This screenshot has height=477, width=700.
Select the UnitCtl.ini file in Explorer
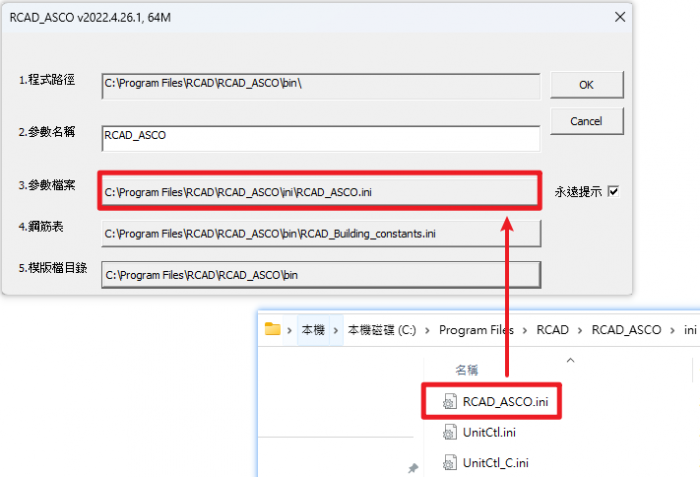(x=480, y=432)
